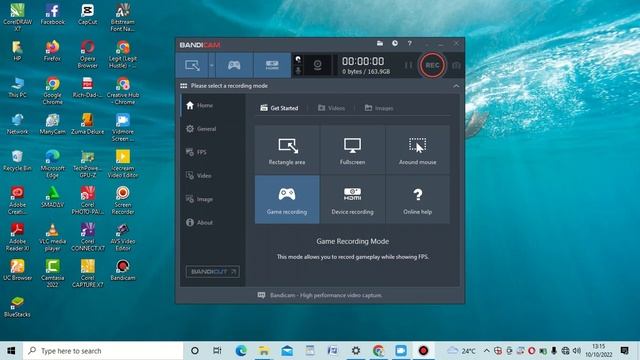Choose Device recording tile
640x360 pixels.
(352, 200)
